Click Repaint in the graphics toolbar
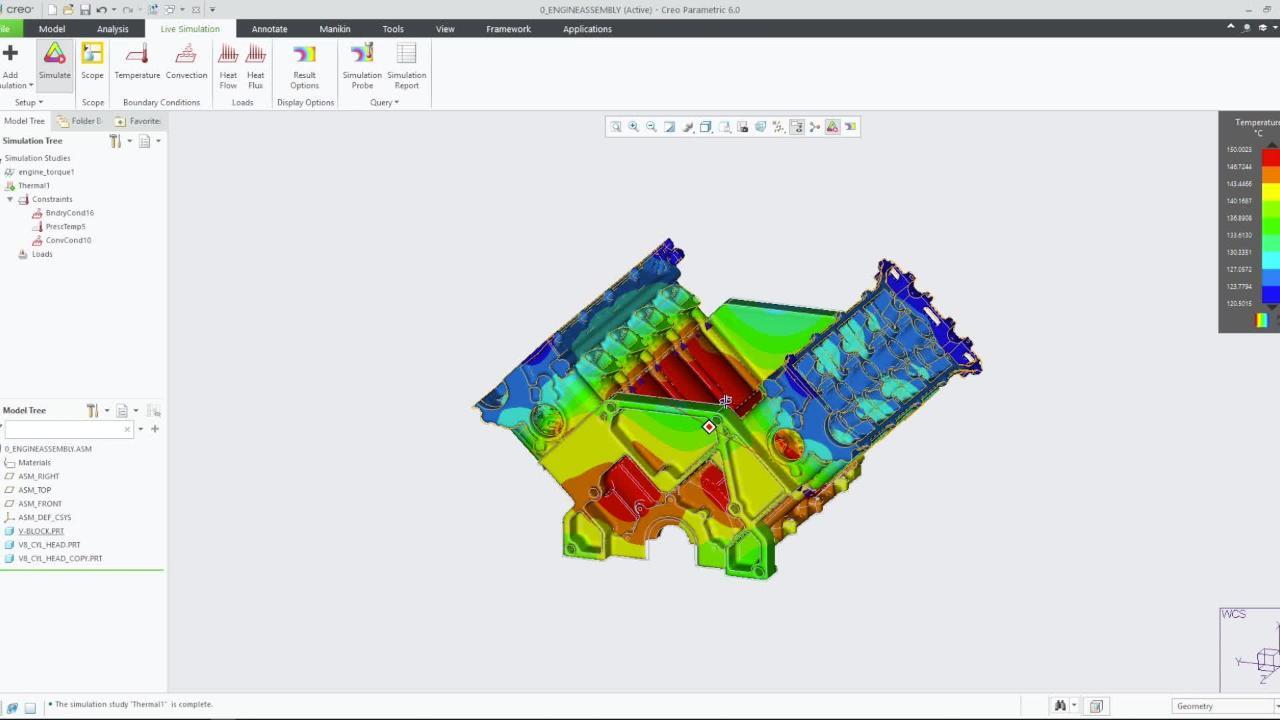The height and width of the screenshot is (720, 1280). (x=670, y=127)
